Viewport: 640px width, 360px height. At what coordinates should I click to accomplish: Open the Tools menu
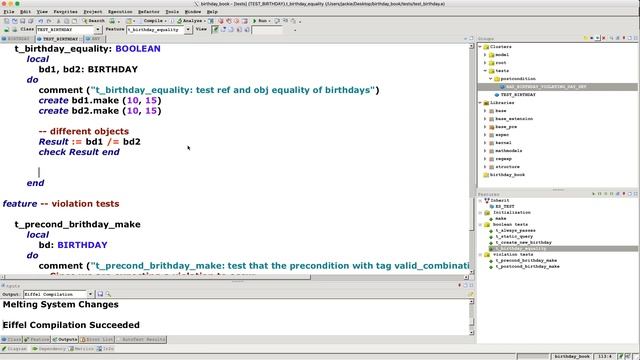click(x=172, y=12)
